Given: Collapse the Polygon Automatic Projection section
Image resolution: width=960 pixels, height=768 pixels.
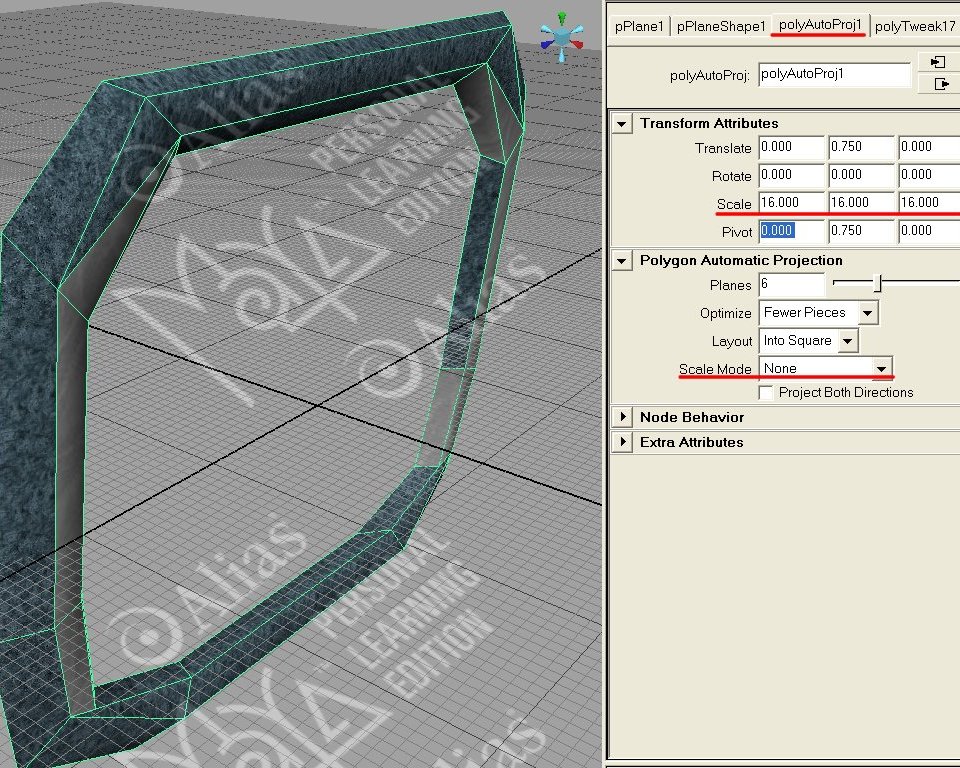Looking at the screenshot, I should click(622, 260).
